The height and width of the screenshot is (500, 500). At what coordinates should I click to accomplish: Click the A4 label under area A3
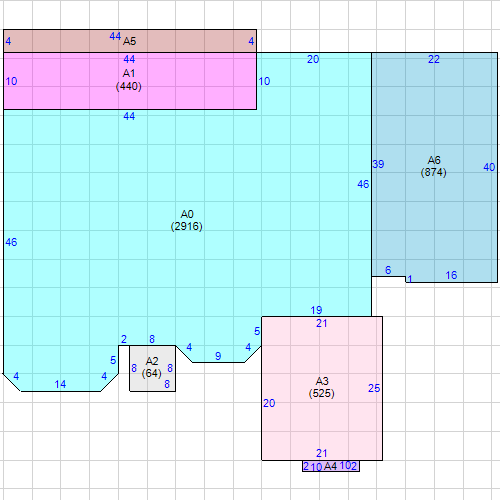330,466
